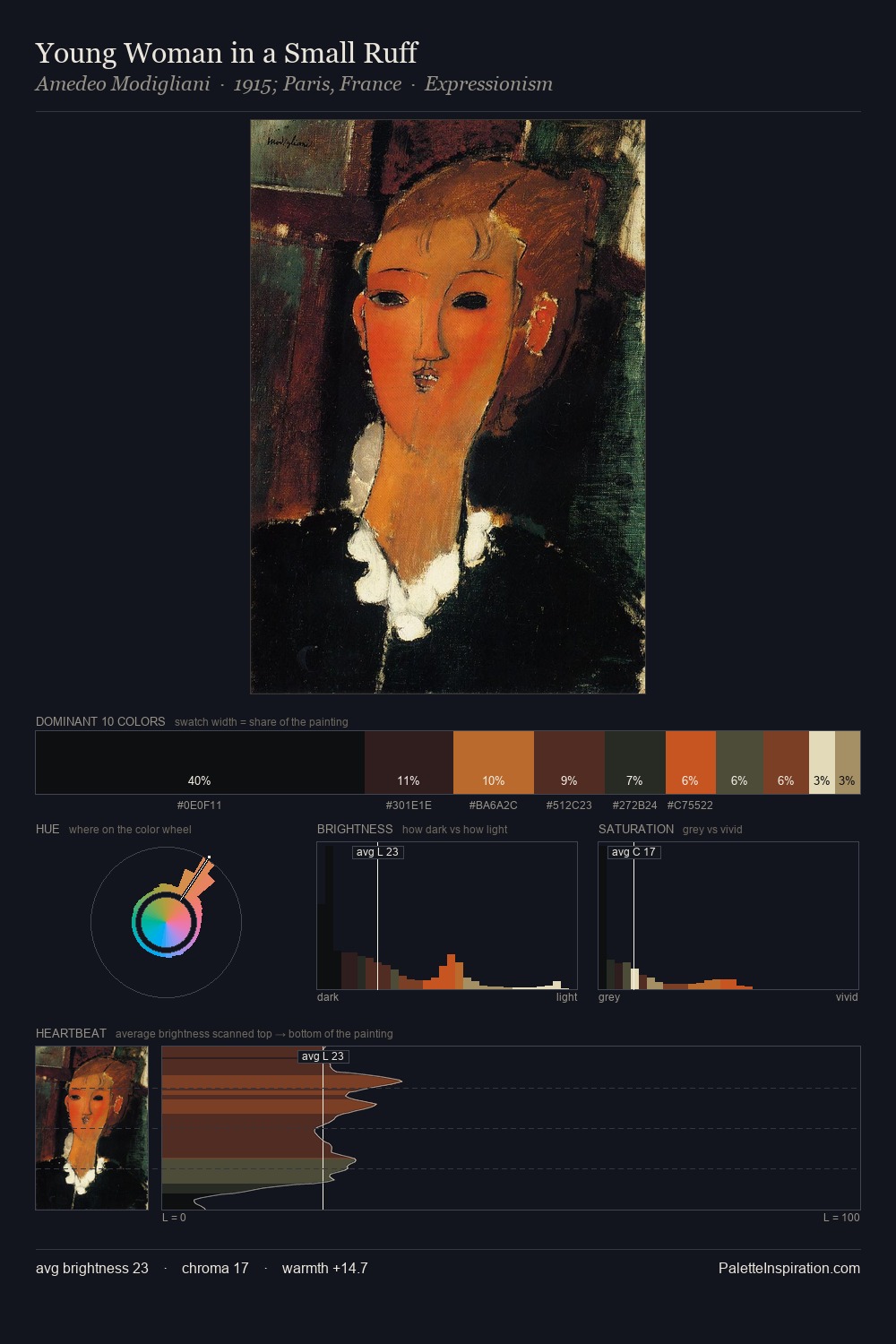
Task: Click the 'DOMINANT 10 COLORS' heading
Action: [x=100, y=721]
